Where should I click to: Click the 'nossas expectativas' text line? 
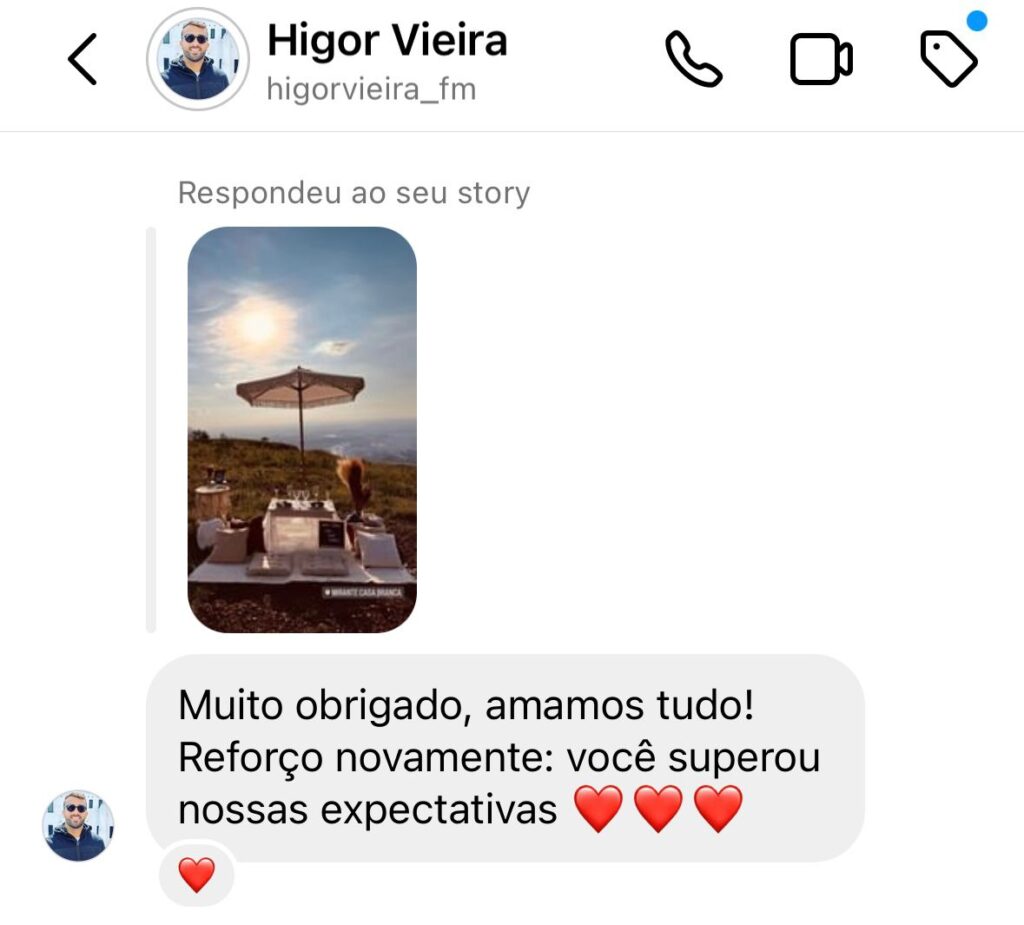tap(368, 810)
